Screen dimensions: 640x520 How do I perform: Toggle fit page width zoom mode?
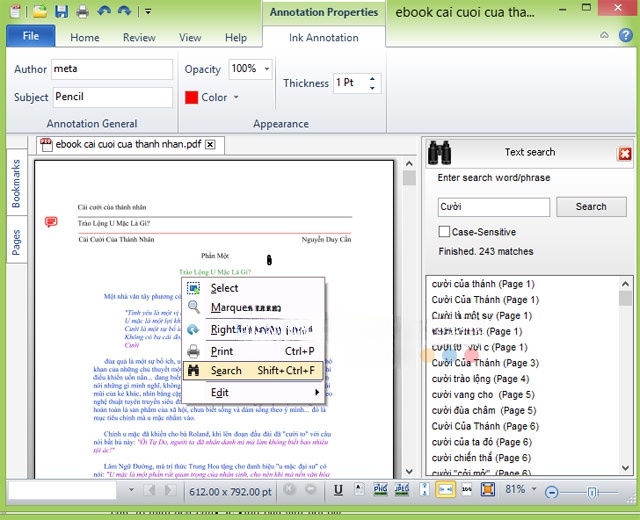[x=445, y=489]
